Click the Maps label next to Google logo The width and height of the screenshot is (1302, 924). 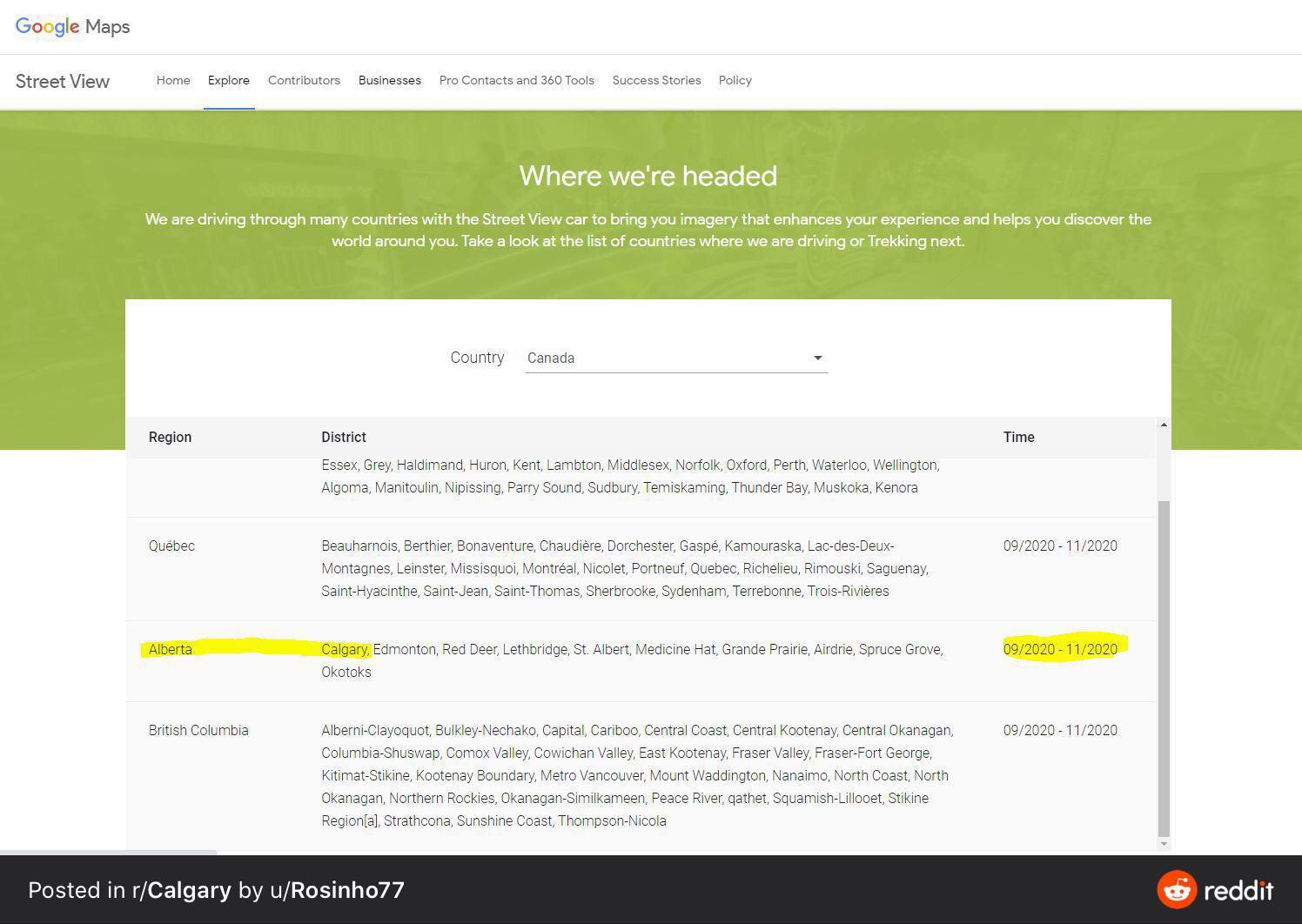(x=108, y=26)
